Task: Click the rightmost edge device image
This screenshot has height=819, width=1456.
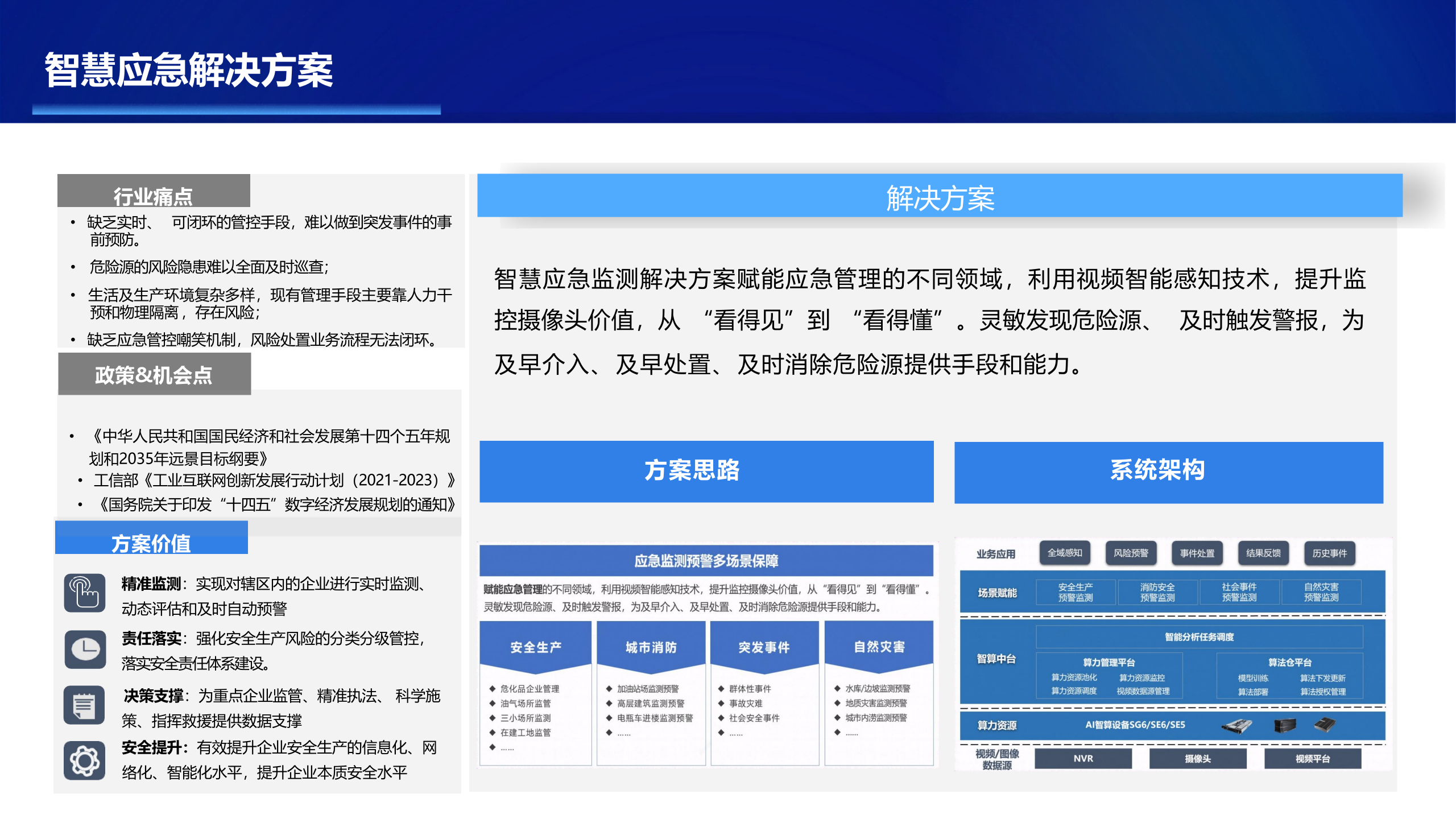Action: click(1325, 725)
